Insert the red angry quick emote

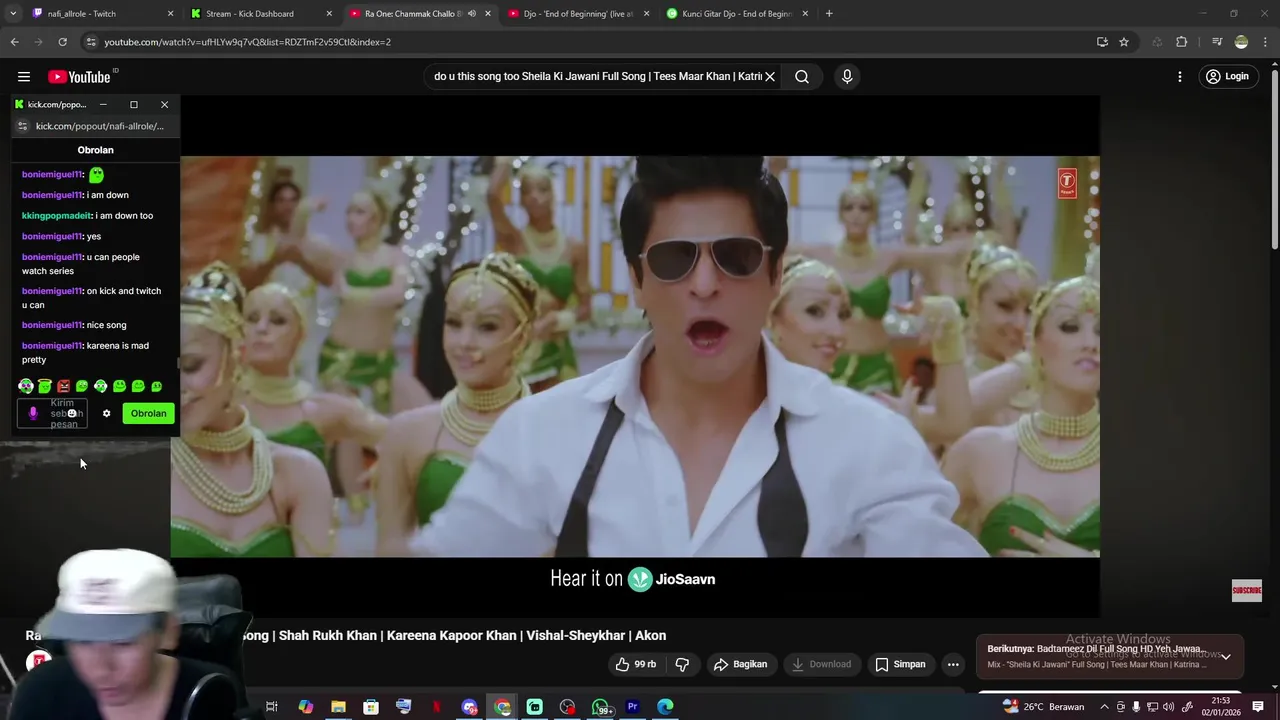click(x=63, y=386)
